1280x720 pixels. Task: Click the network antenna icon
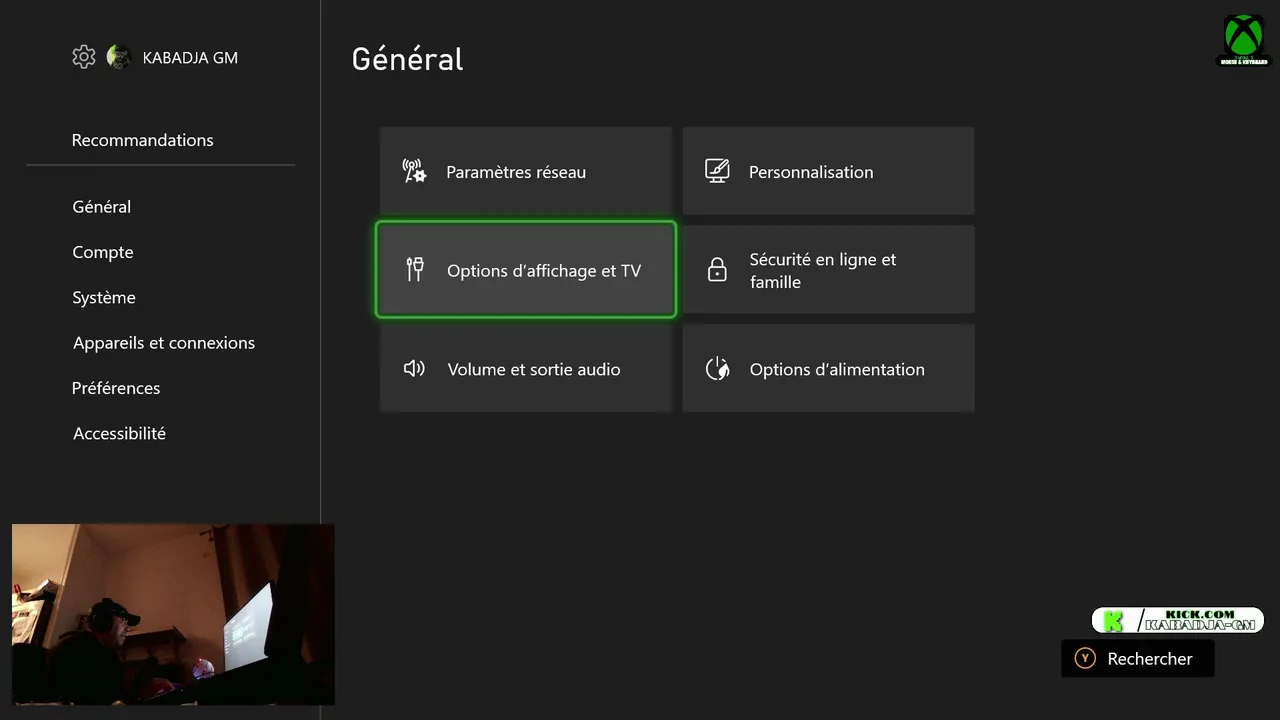tap(414, 171)
